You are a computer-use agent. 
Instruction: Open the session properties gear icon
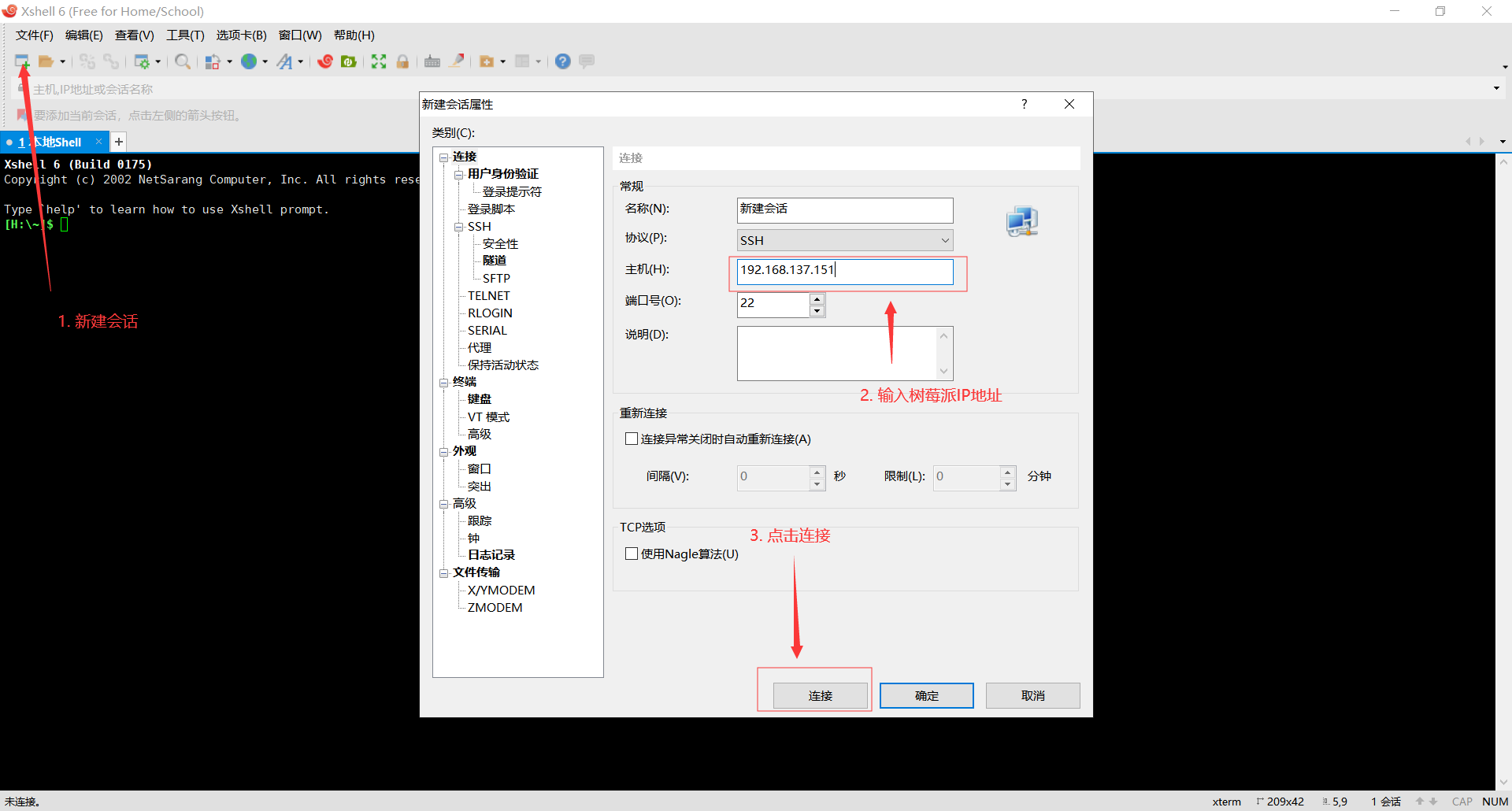[142, 61]
